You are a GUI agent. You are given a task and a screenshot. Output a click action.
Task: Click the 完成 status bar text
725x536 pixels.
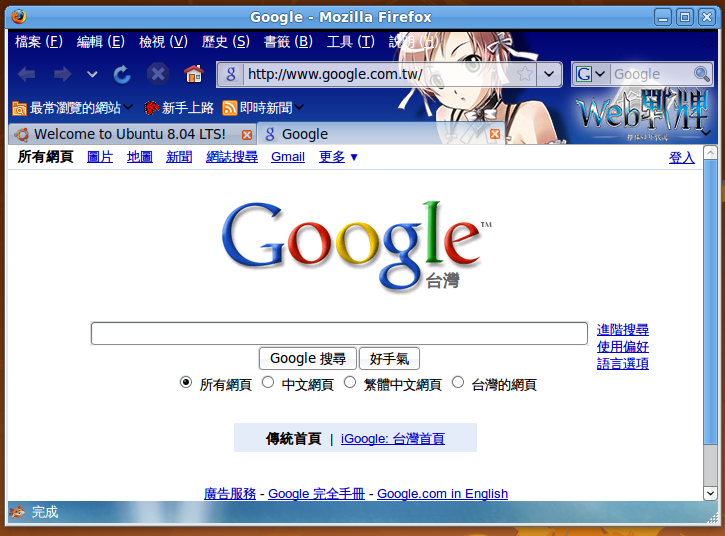coord(45,512)
